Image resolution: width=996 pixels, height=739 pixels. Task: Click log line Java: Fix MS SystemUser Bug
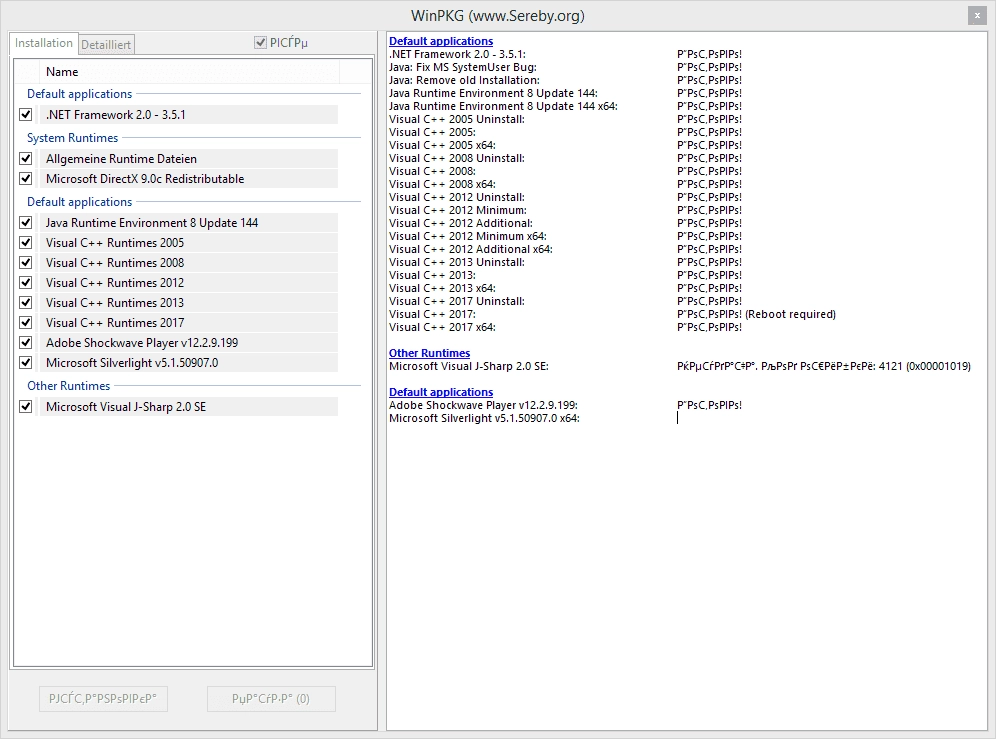pos(463,67)
